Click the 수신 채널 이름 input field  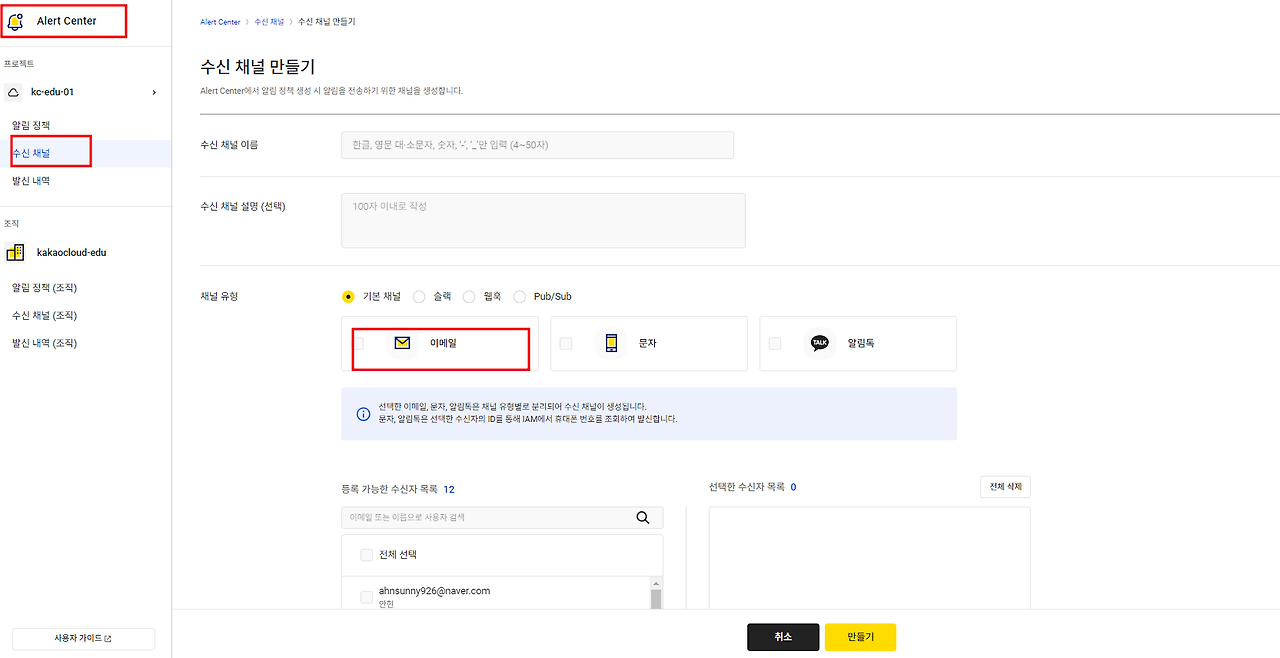[537, 145]
